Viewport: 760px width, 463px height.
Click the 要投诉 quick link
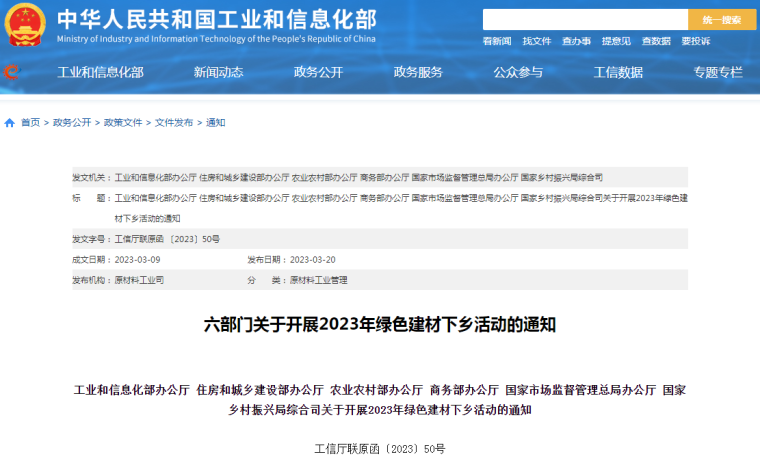pos(696,41)
